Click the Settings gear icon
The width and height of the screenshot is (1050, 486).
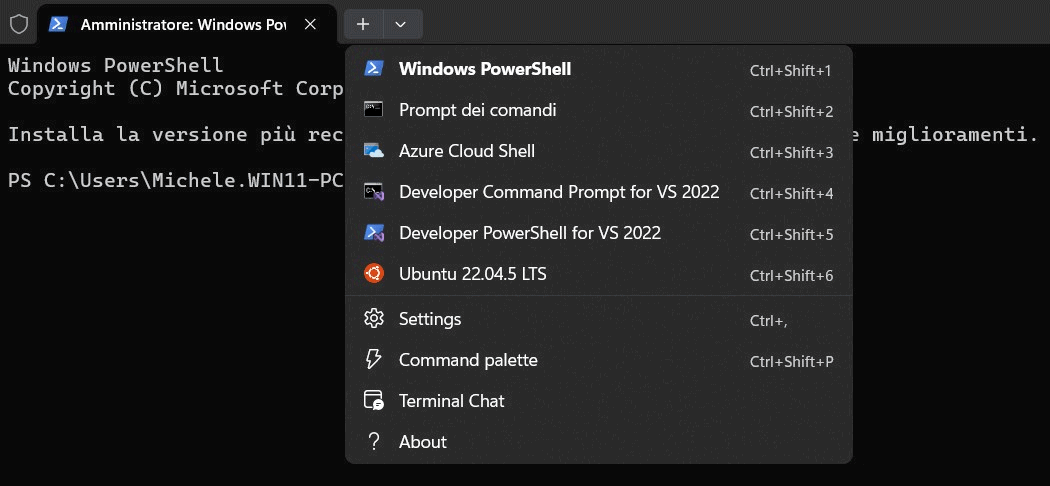tap(374, 318)
